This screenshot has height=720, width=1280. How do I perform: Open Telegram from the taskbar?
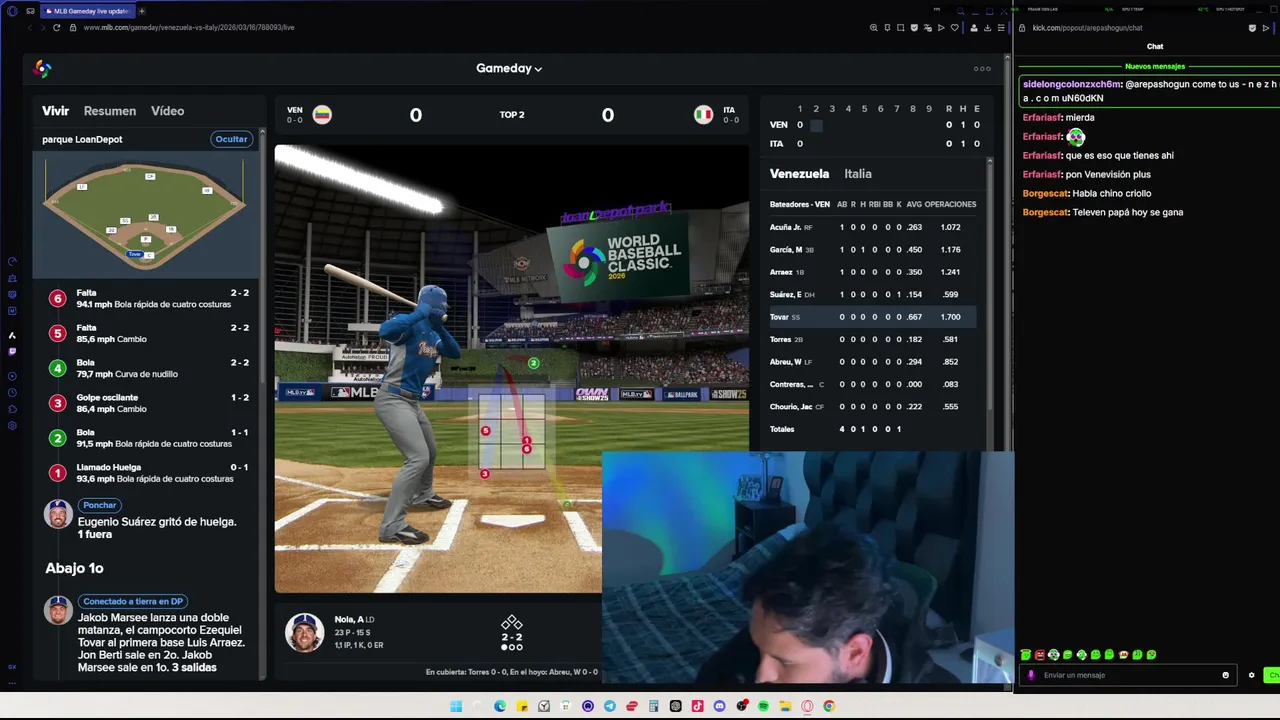coord(610,706)
